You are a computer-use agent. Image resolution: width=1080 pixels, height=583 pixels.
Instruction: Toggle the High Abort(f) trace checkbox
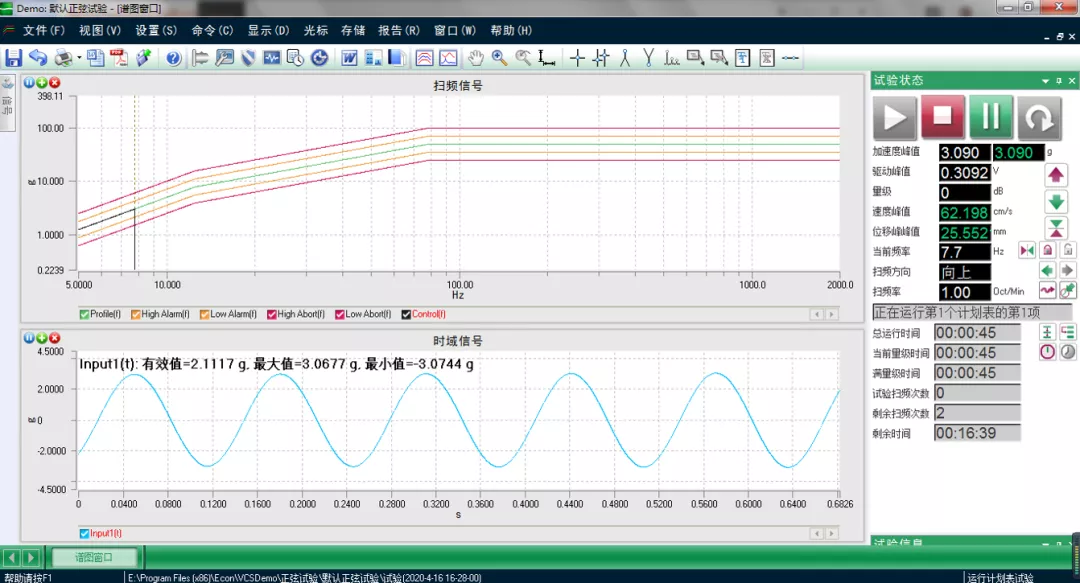271,314
